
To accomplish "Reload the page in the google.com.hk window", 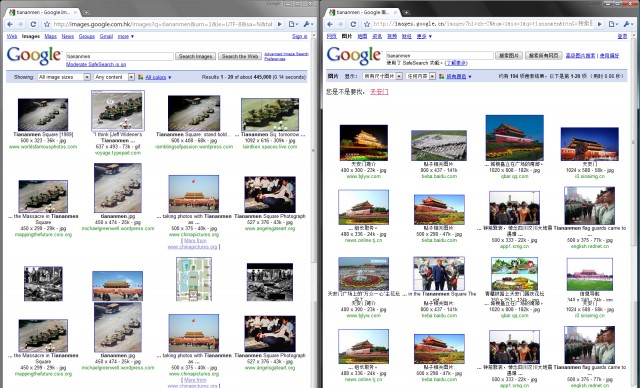I will 33,24.
